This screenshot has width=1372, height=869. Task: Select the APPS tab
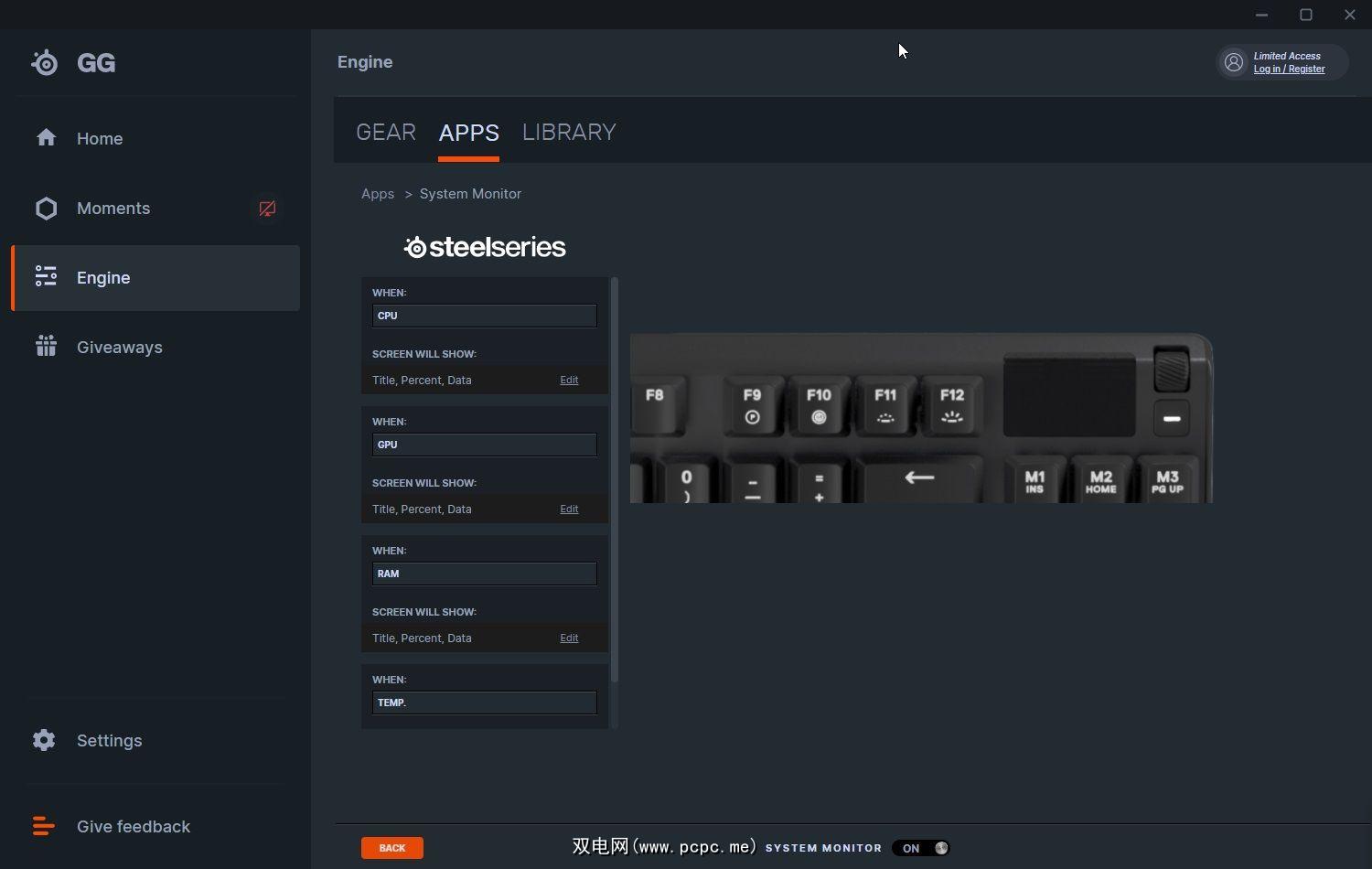tap(469, 133)
